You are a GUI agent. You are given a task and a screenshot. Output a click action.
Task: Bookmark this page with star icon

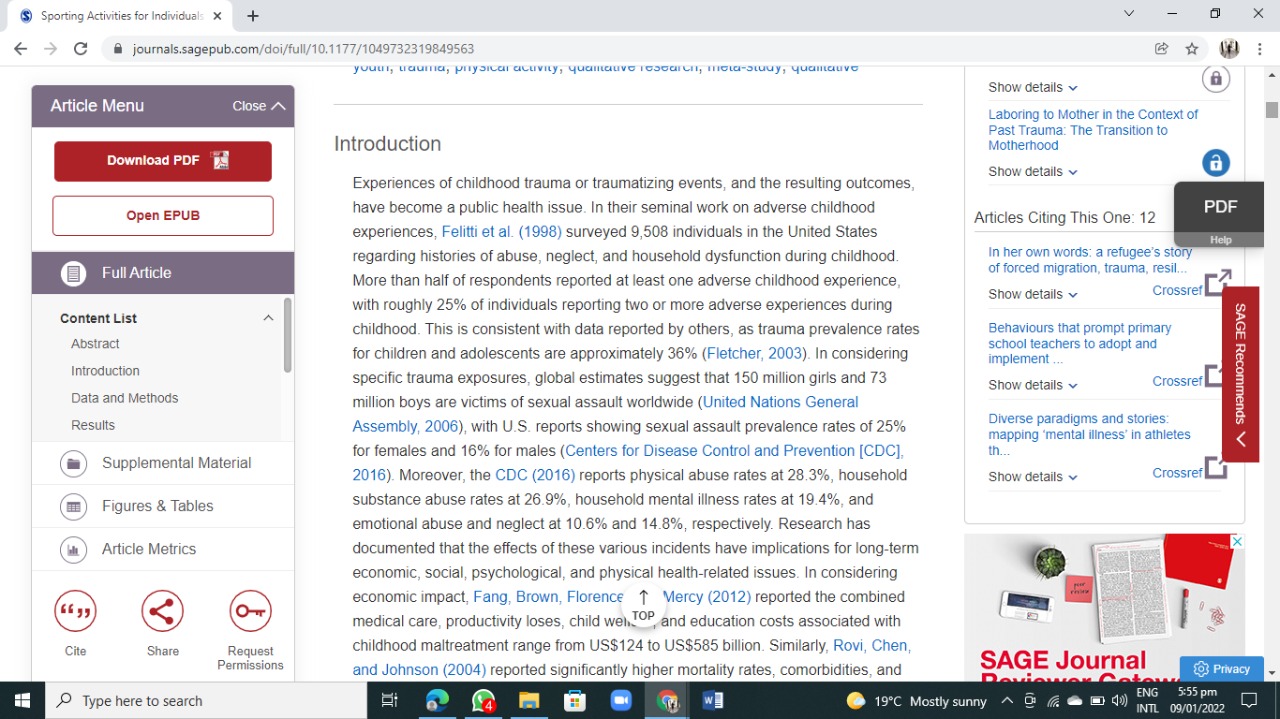pos(1191,48)
